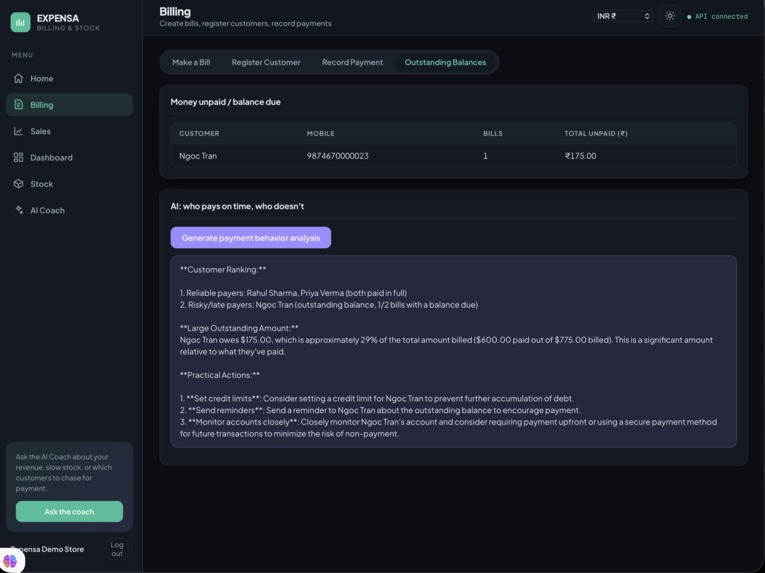The image size is (765, 573).
Task: Click the Dashboard grid icon
Action: point(19,157)
